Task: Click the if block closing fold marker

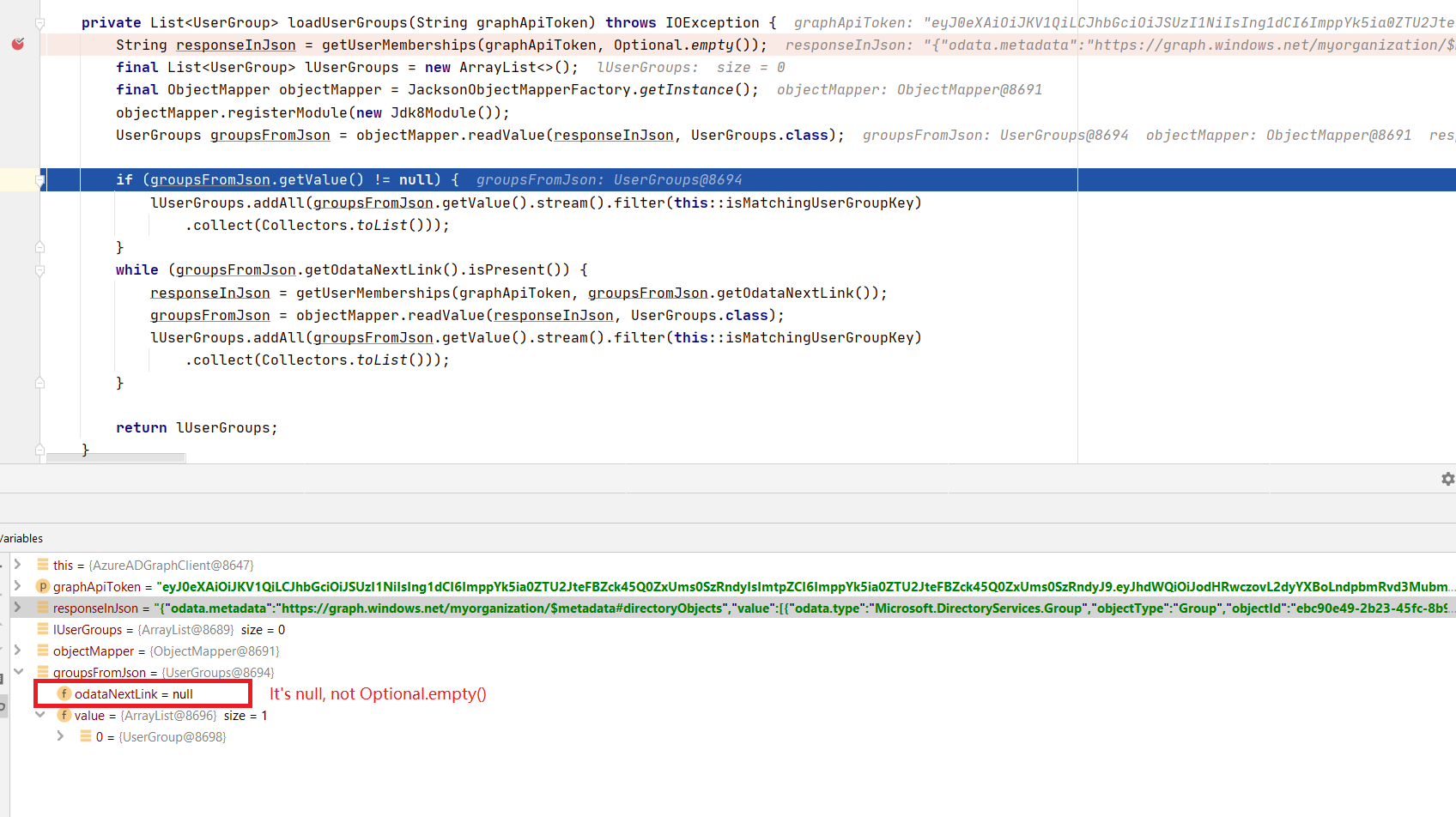Action: (39, 247)
